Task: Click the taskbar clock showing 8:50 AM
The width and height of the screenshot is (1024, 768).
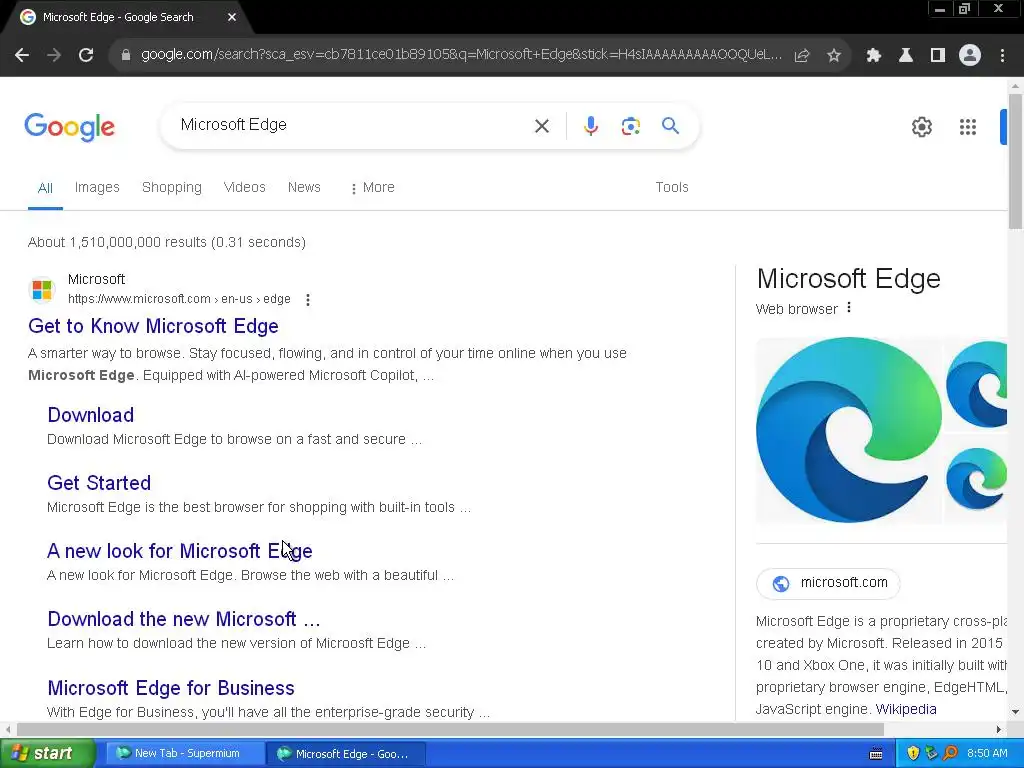Action: [x=987, y=754]
